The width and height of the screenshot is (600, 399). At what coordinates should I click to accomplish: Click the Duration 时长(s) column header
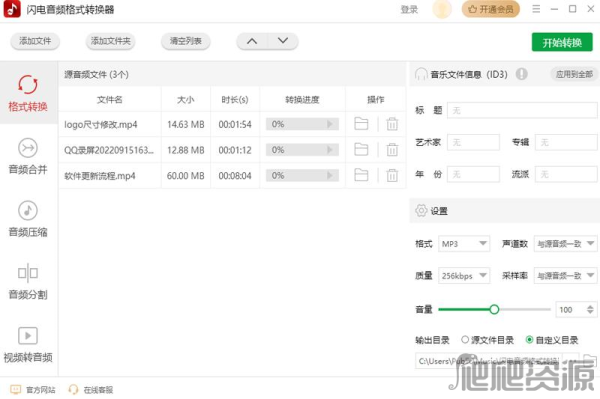235,99
